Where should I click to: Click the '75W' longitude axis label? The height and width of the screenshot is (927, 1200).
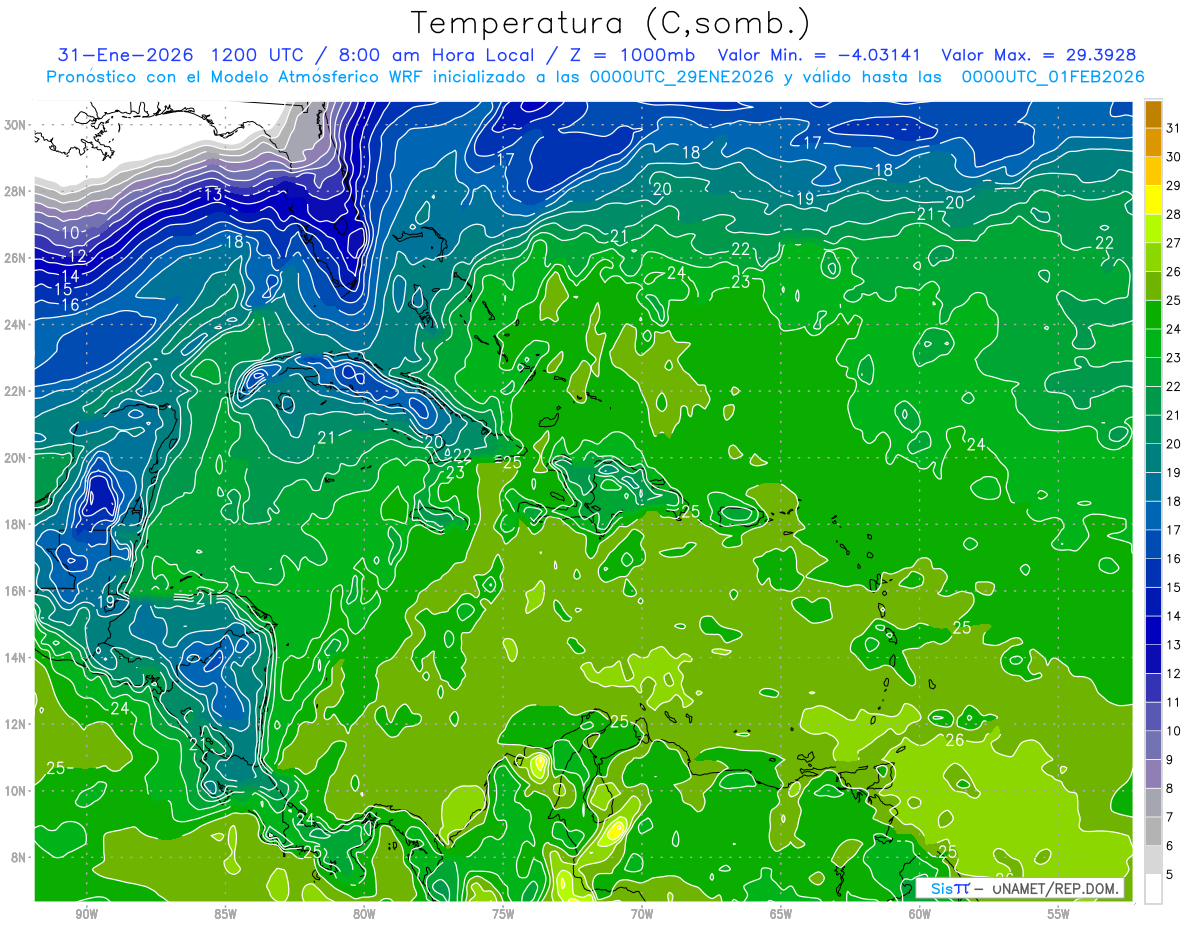tap(503, 915)
